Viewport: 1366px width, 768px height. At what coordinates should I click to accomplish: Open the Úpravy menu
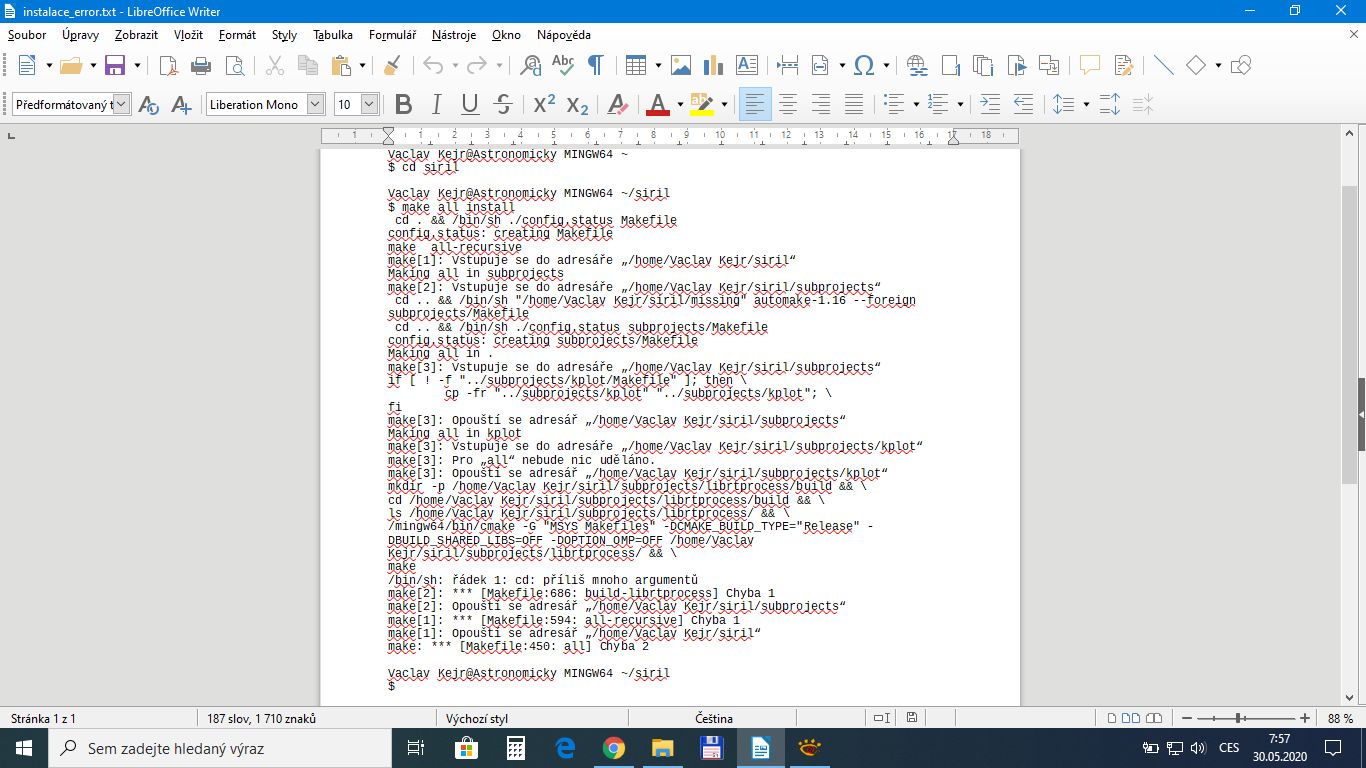click(81, 35)
